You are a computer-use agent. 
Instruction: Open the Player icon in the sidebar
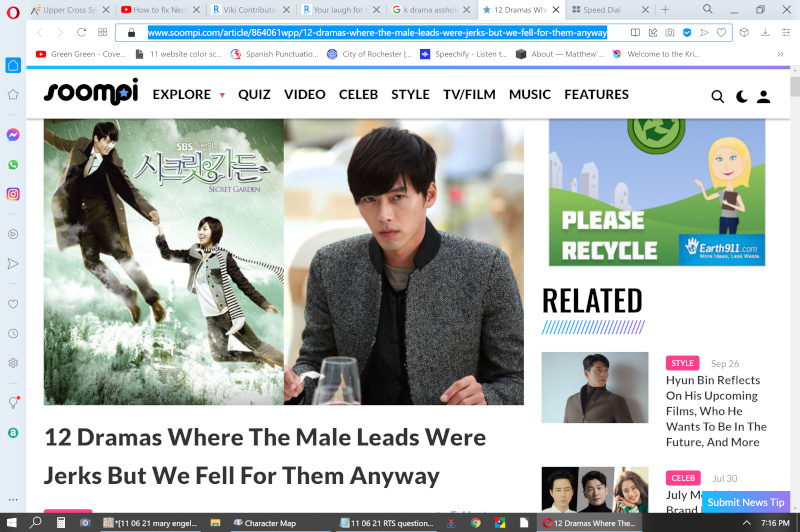[13, 234]
